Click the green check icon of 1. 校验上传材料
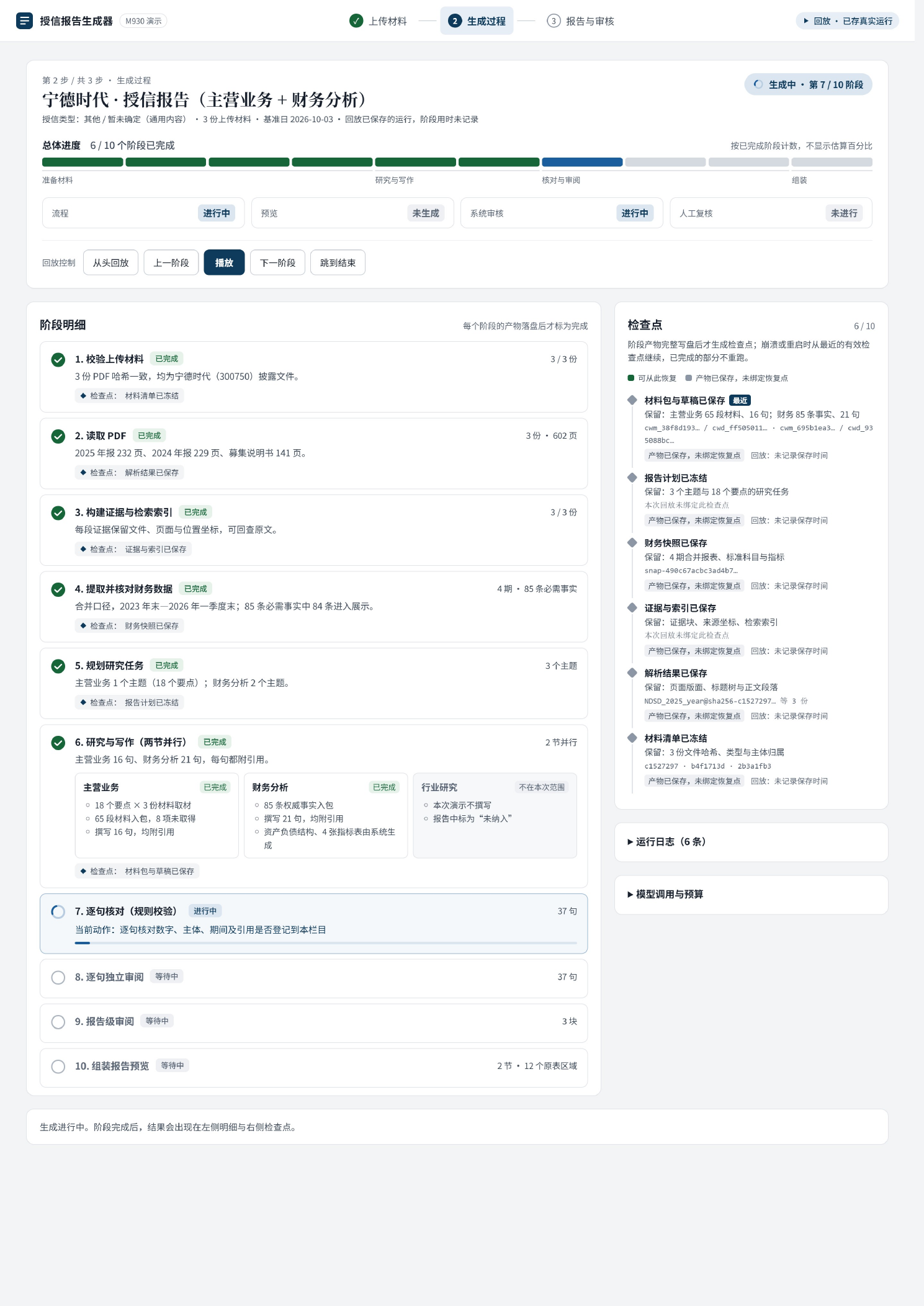Image resolution: width=924 pixels, height=1306 pixels. point(58,360)
